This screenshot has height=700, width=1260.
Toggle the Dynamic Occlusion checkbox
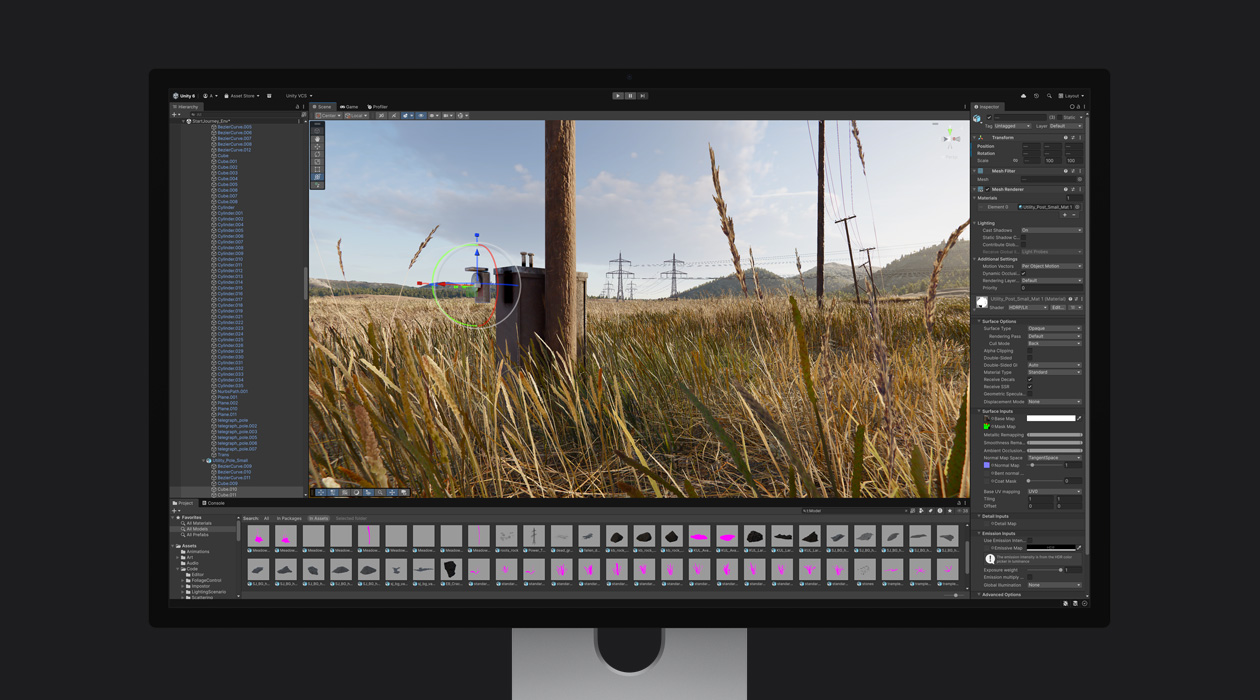1024,273
